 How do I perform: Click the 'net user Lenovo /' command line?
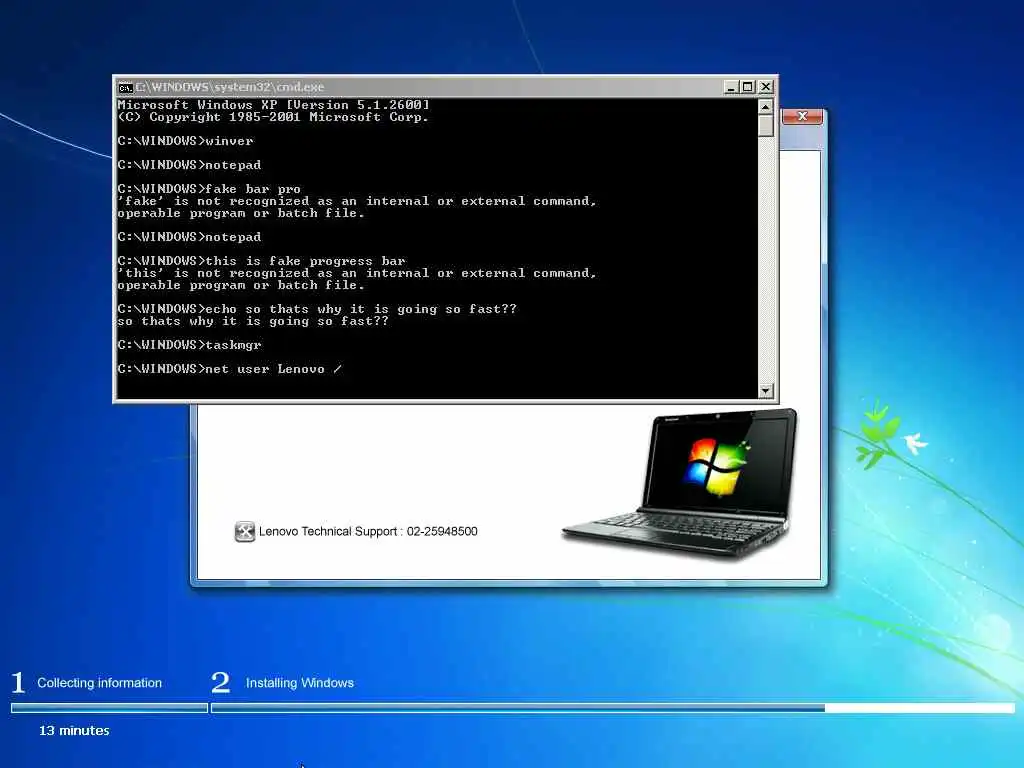click(230, 369)
